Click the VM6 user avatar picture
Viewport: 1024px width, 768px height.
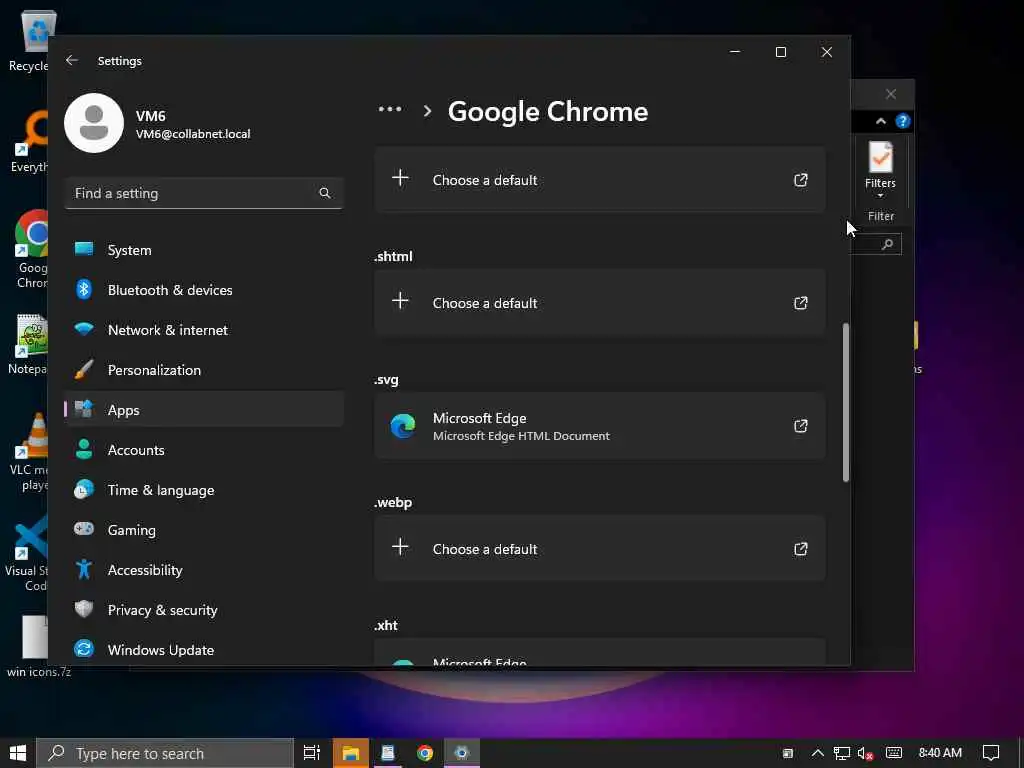94,123
